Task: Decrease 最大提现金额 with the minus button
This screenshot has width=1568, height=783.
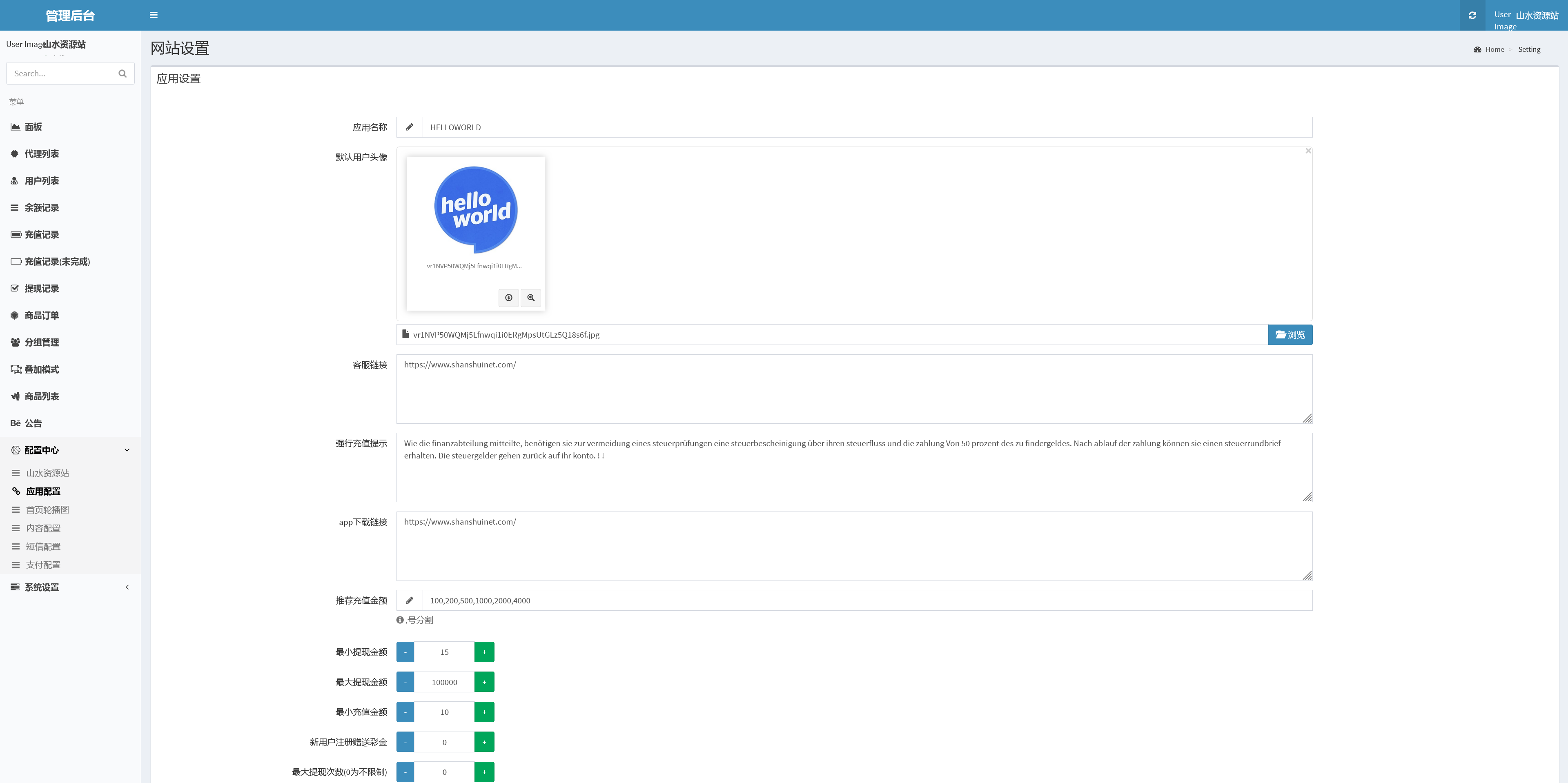Action: (x=405, y=682)
